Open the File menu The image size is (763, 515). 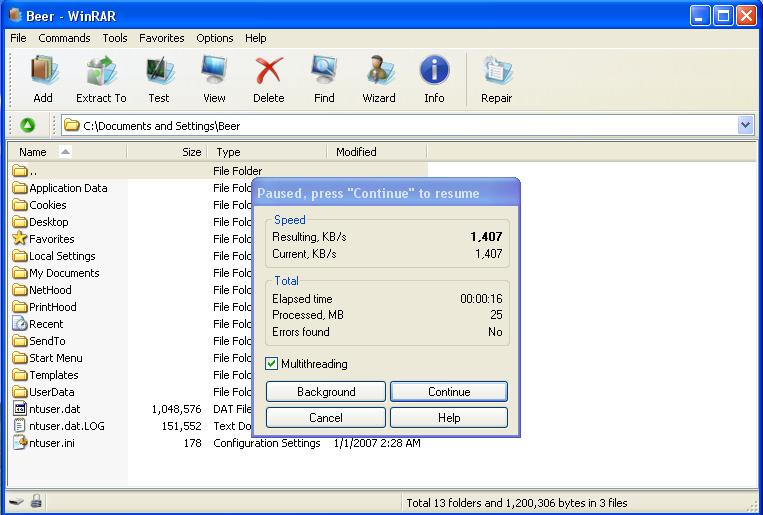(x=18, y=38)
